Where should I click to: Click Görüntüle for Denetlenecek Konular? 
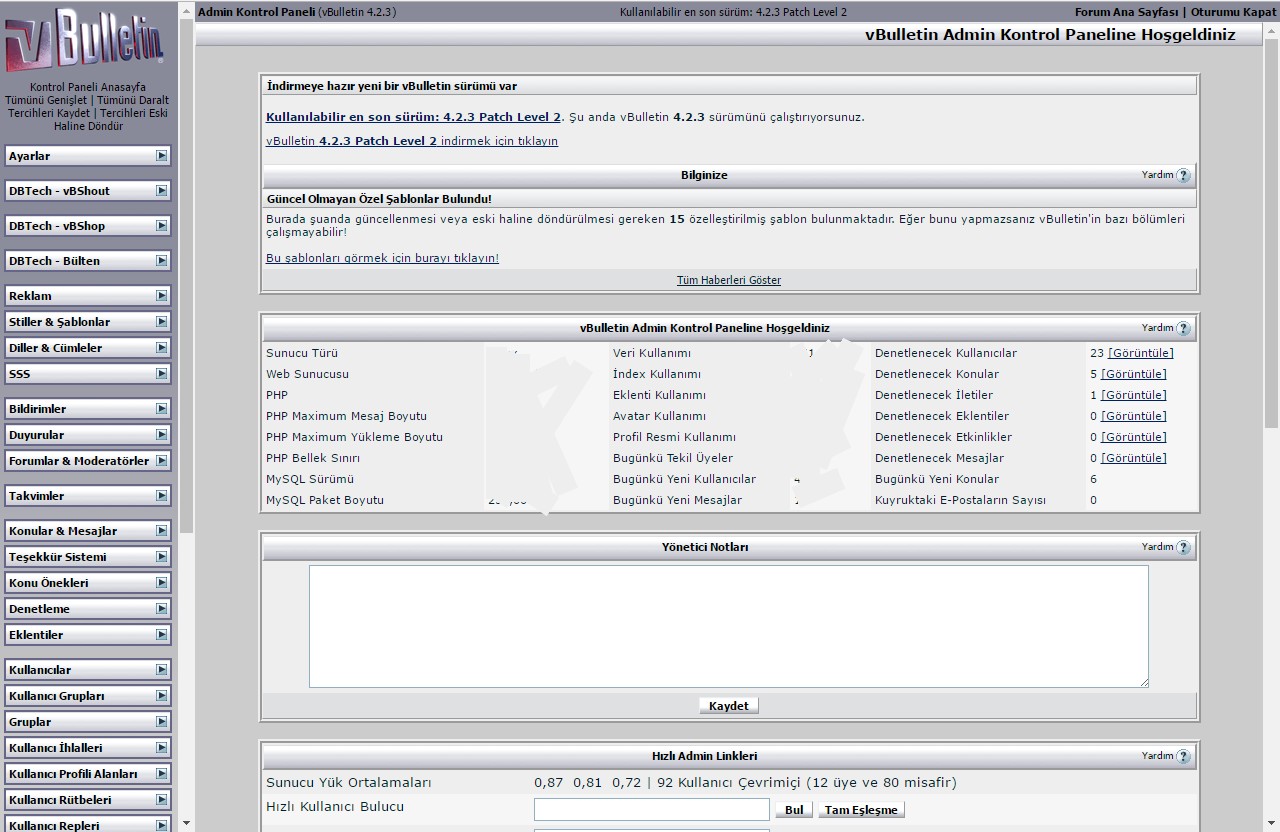coord(1134,374)
